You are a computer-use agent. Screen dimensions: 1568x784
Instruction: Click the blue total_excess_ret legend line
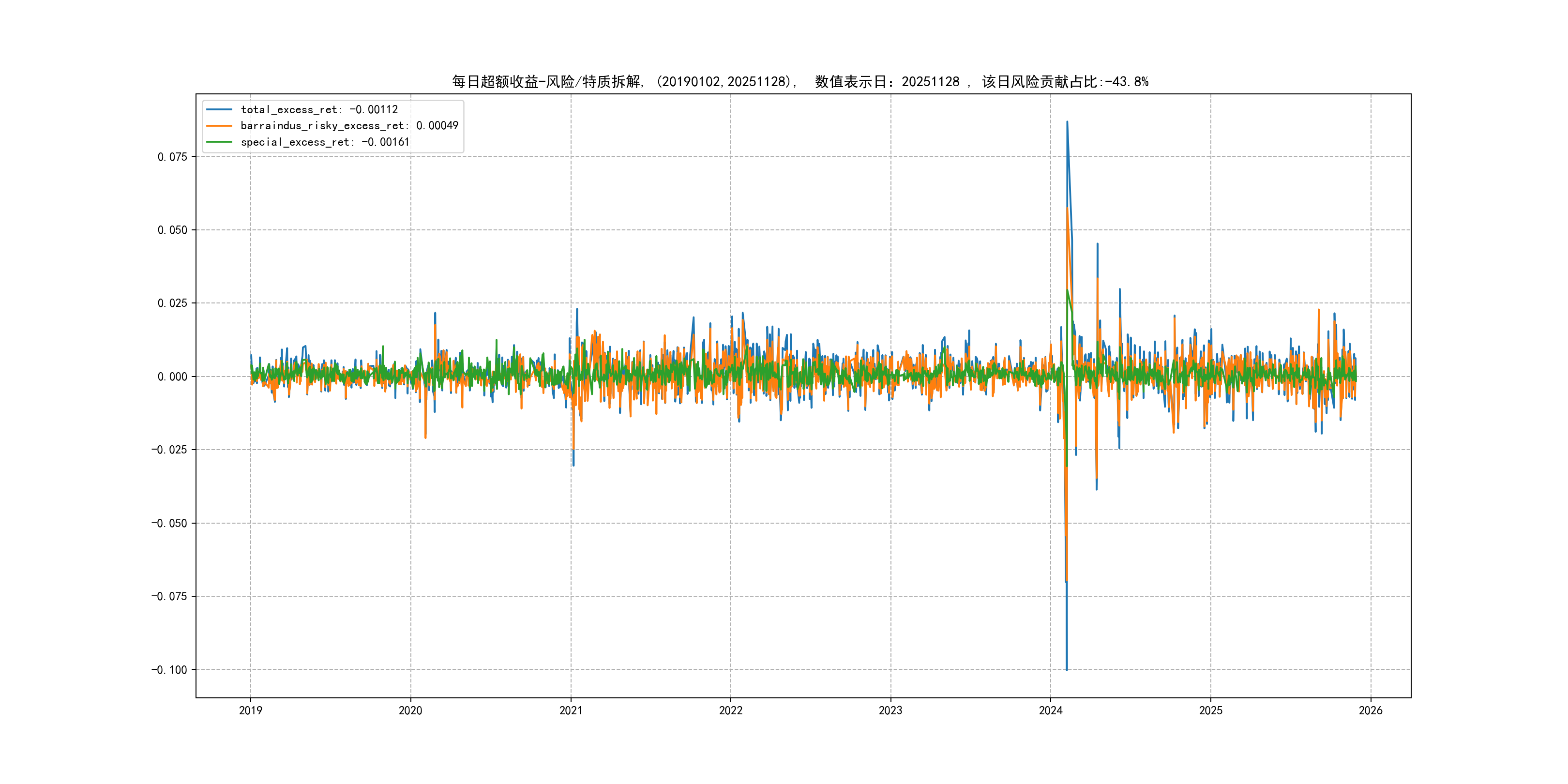point(219,109)
